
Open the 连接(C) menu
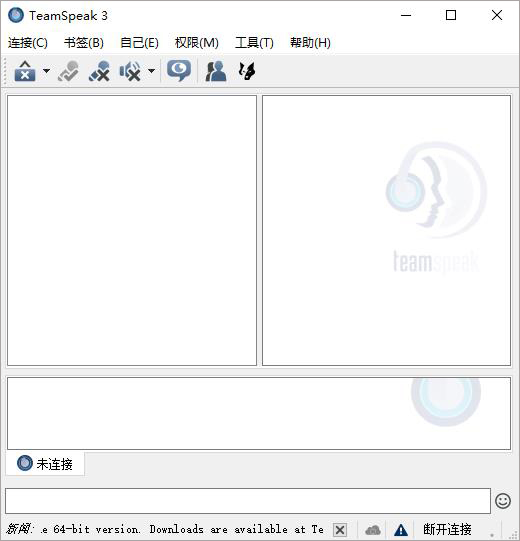[28, 43]
